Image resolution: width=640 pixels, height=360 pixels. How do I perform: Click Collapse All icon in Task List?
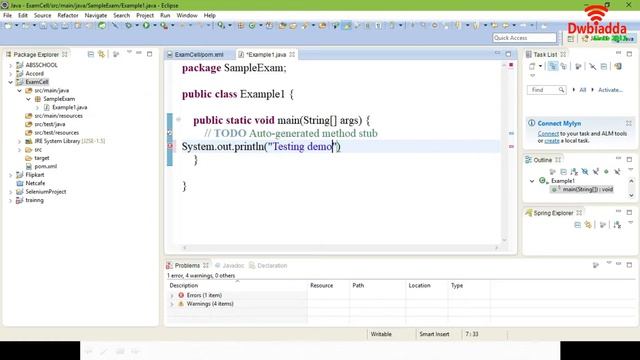[x=604, y=66]
